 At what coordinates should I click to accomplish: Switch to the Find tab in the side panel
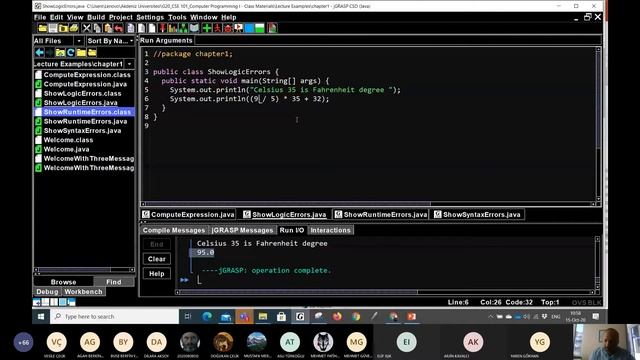(x=113, y=282)
